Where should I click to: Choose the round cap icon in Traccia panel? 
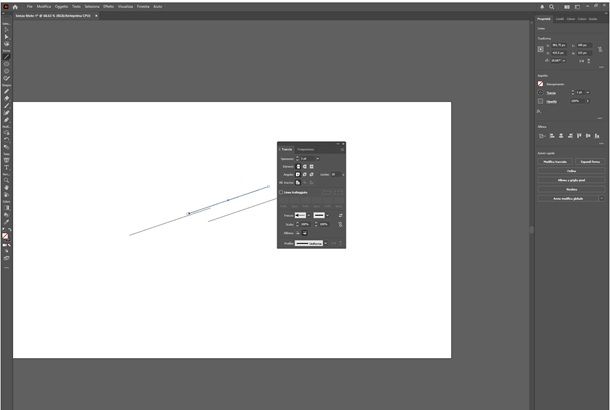tap(303, 167)
